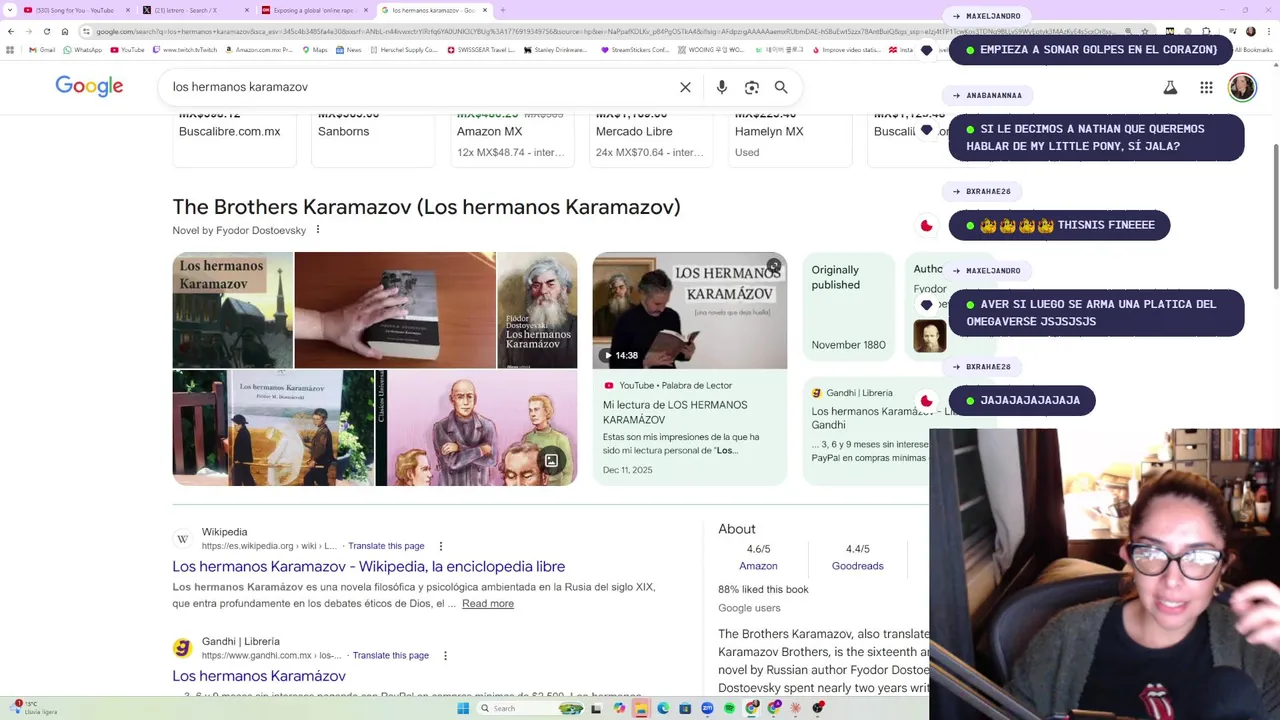Open WhatsApp bookmark
The height and width of the screenshot is (720, 1280).
(x=82, y=49)
